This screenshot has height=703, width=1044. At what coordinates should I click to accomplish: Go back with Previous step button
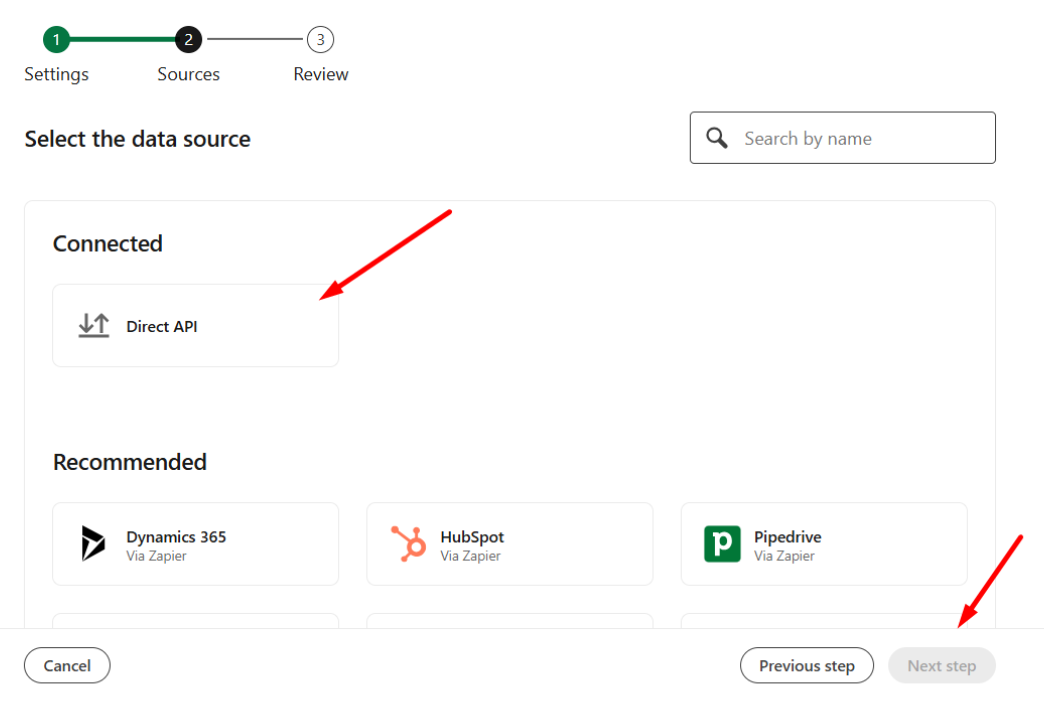(x=807, y=665)
